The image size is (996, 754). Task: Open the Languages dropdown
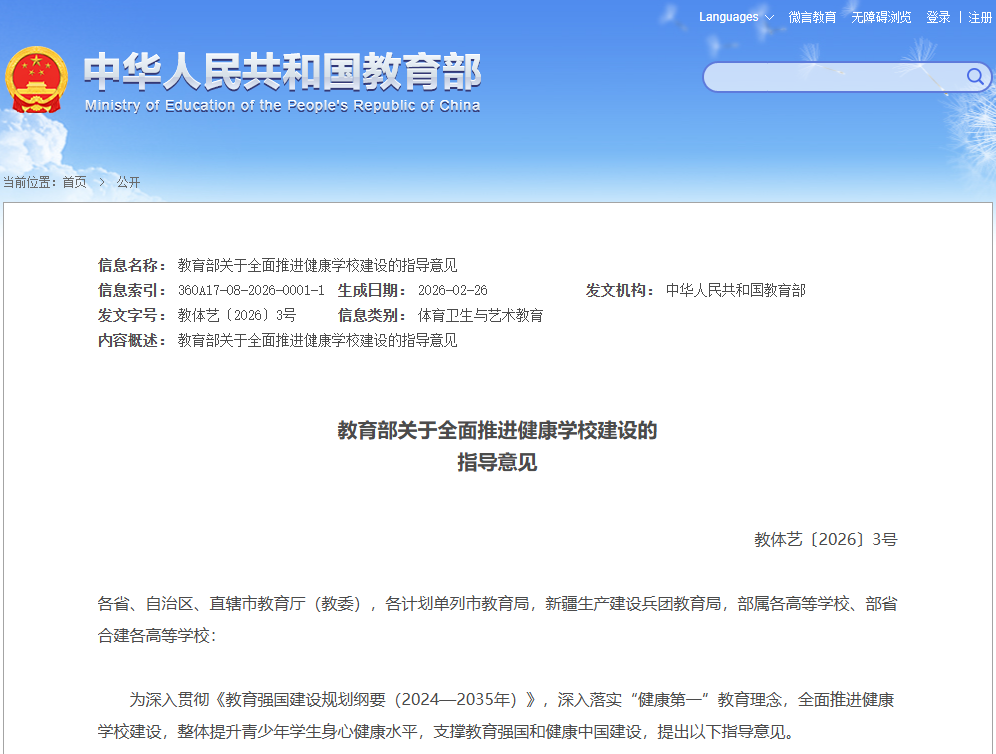point(736,17)
